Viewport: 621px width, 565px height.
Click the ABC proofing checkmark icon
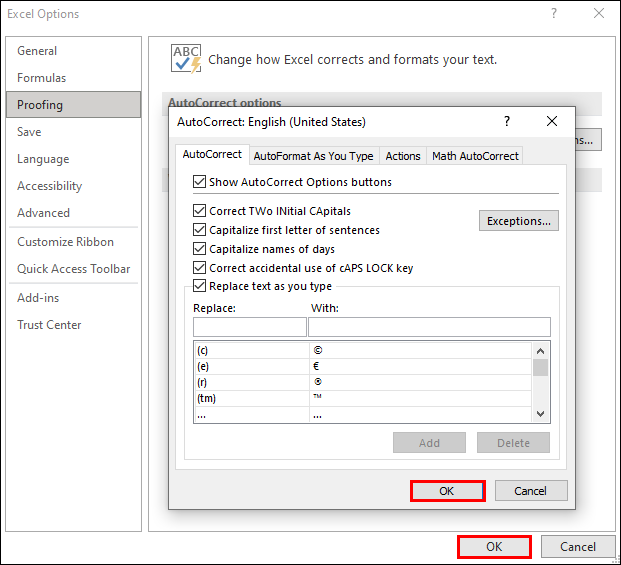187,59
